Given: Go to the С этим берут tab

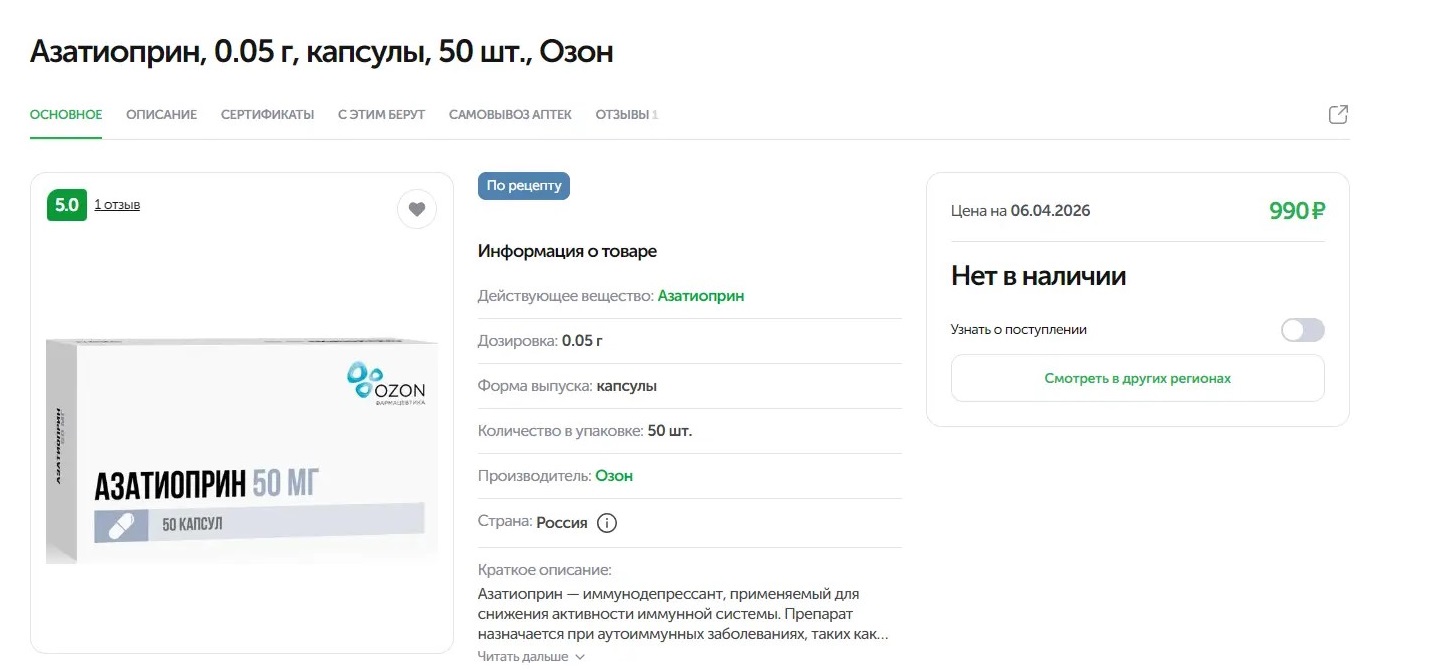Looking at the screenshot, I should click(x=381, y=115).
